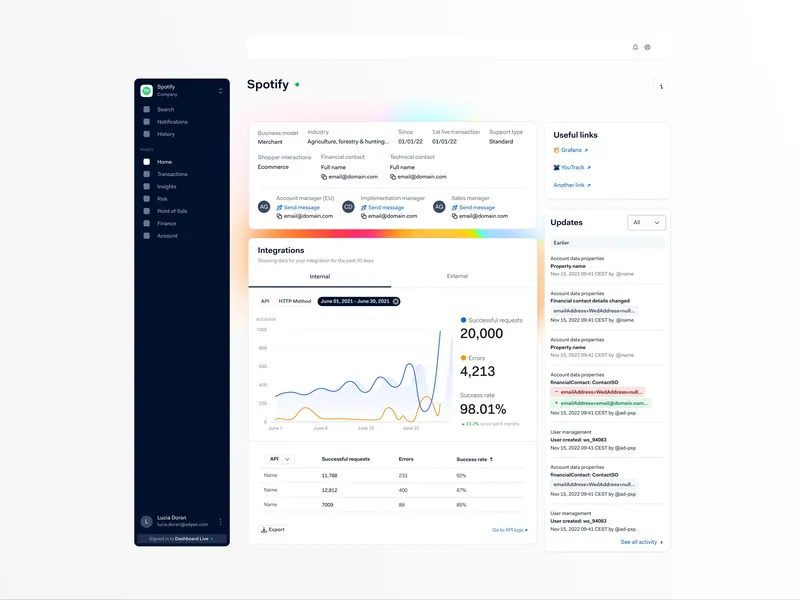Click the Account sidebar icon
Viewport: 800px width, 600px height.
146,236
